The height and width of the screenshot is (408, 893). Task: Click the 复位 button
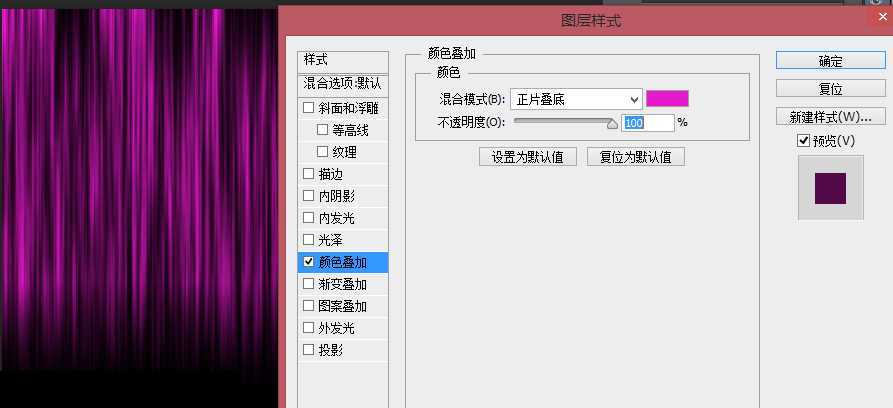coord(830,89)
